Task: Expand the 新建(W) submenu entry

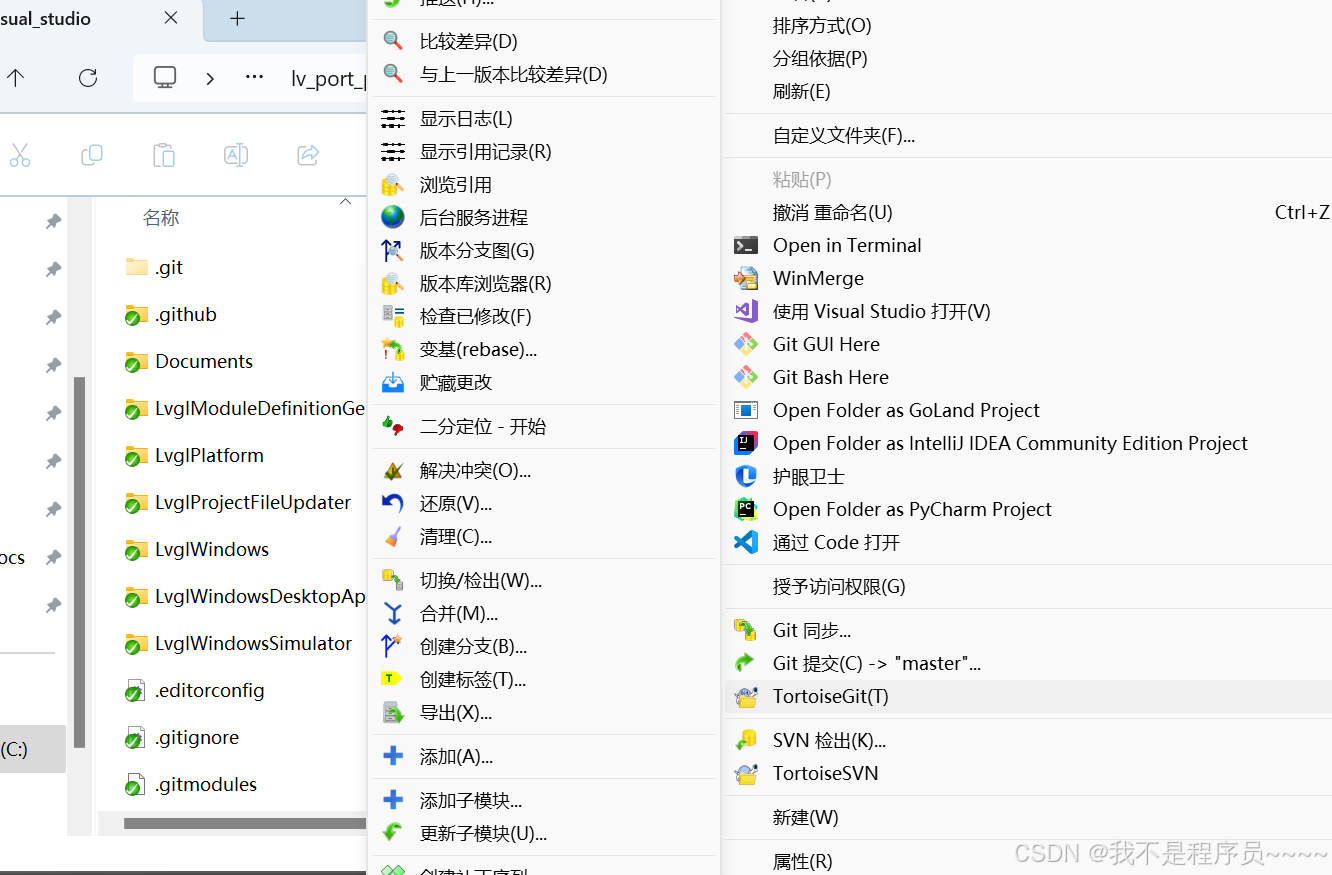Action: coord(1028,817)
